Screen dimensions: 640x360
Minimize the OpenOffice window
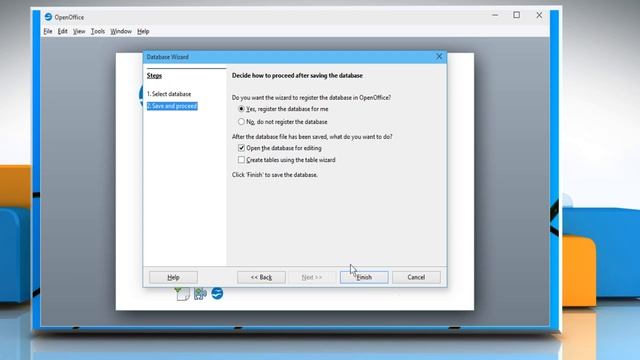tap(495, 15)
